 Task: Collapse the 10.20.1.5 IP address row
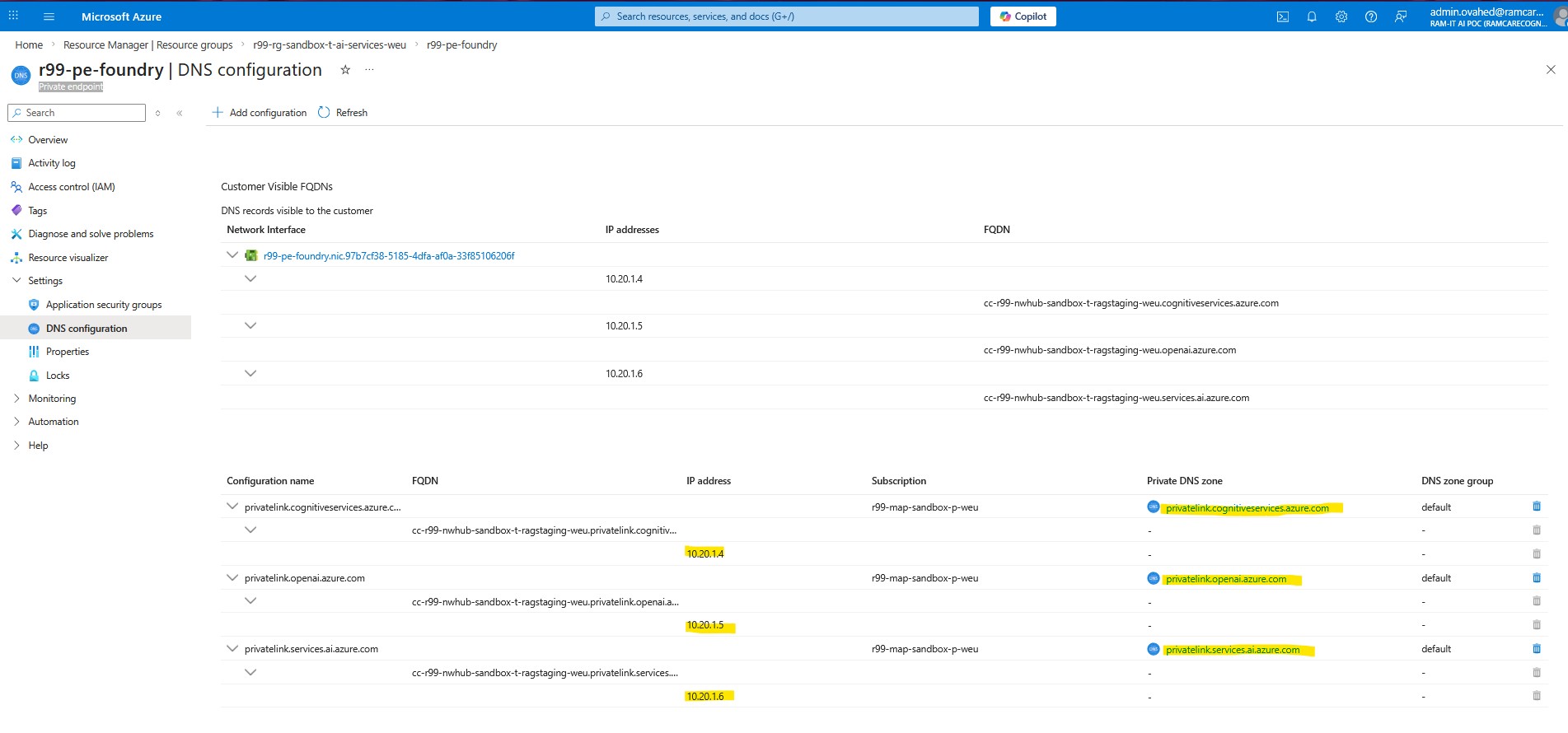click(x=250, y=325)
